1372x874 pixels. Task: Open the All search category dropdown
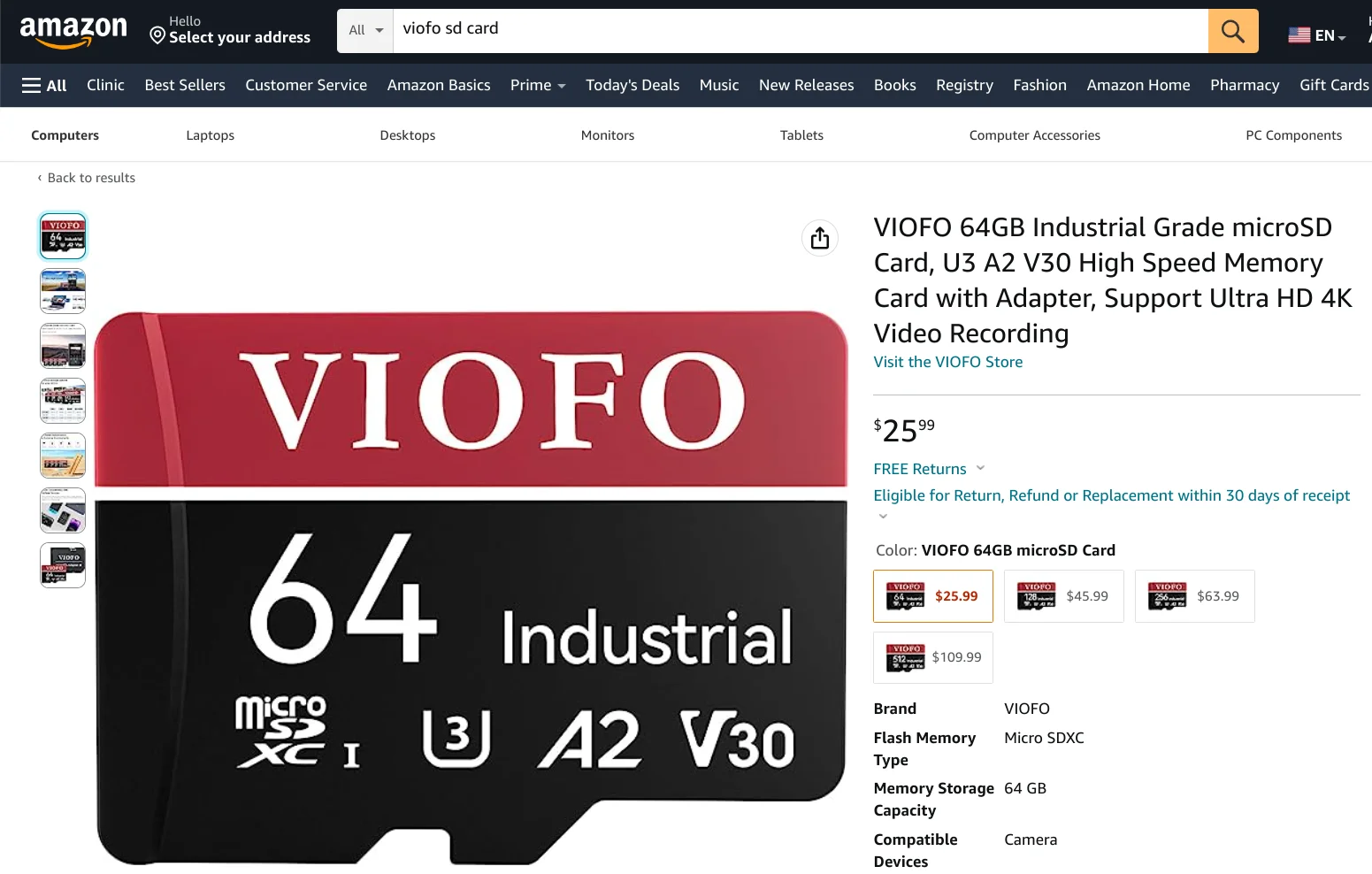tap(365, 31)
